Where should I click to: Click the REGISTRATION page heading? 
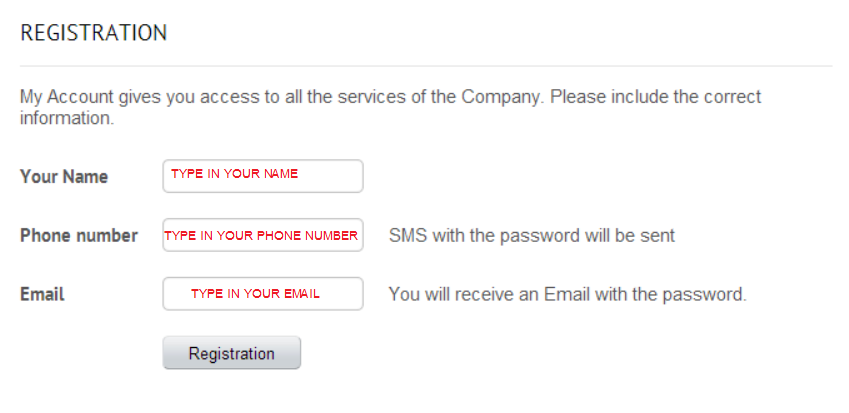[x=93, y=33]
